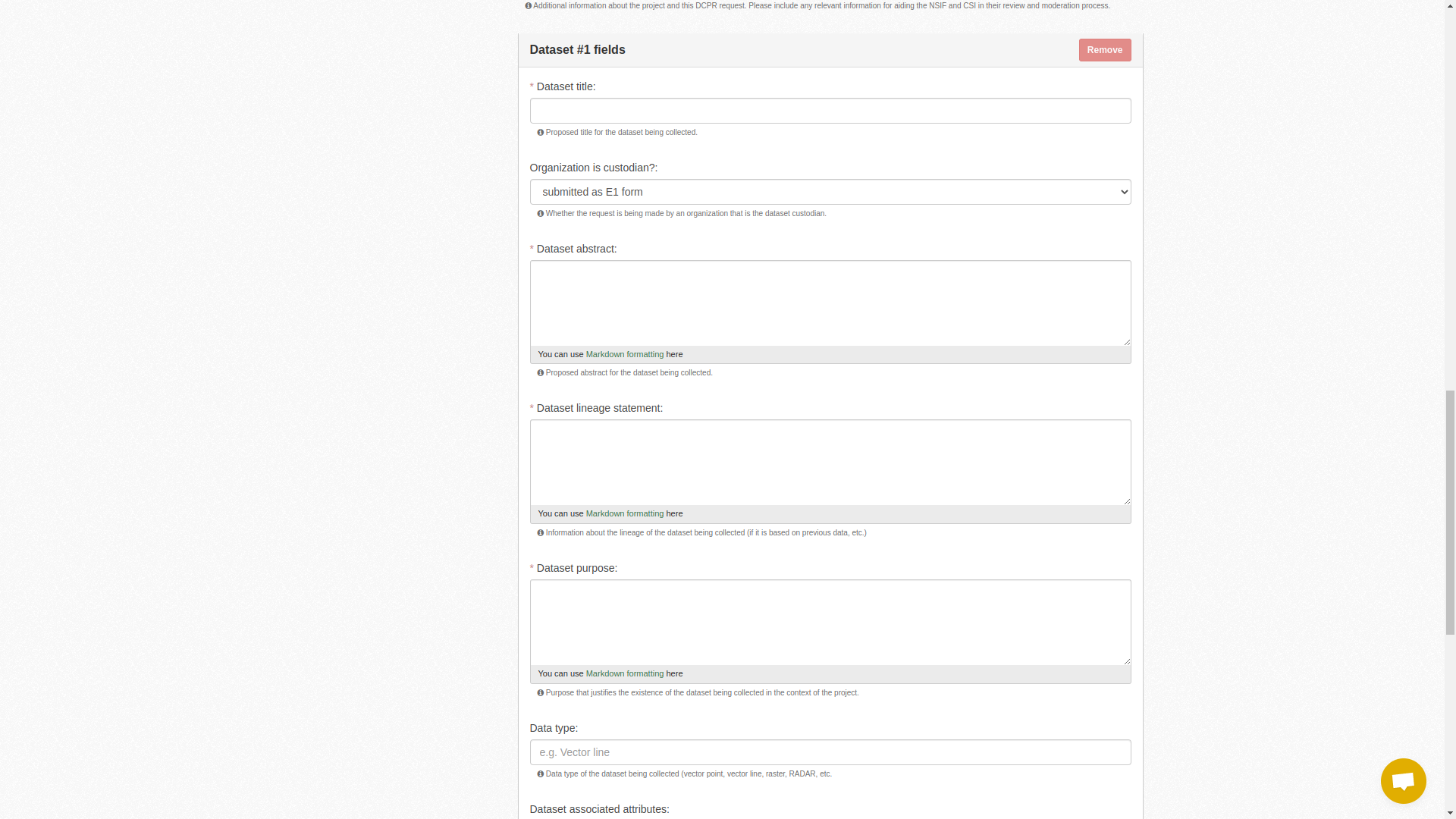The image size is (1456, 819).
Task: Click the info icon for the lineage statement hint
Action: (x=540, y=532)
